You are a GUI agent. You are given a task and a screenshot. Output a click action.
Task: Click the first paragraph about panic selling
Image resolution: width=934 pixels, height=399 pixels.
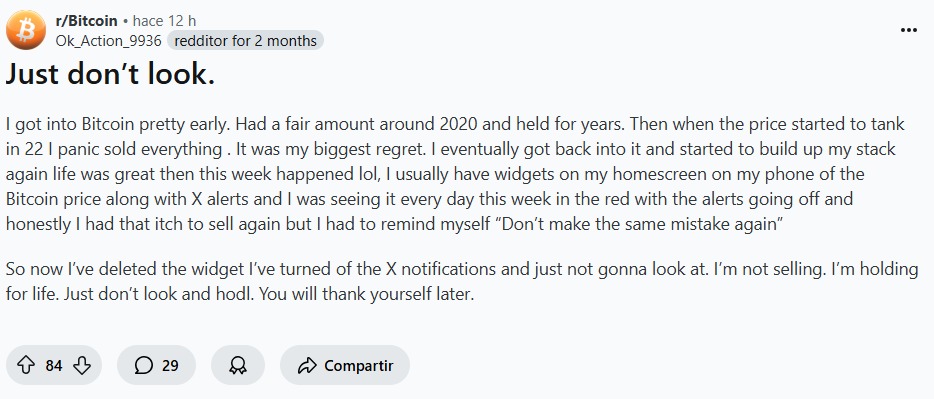pyautogui.click(x=456, y=174)
